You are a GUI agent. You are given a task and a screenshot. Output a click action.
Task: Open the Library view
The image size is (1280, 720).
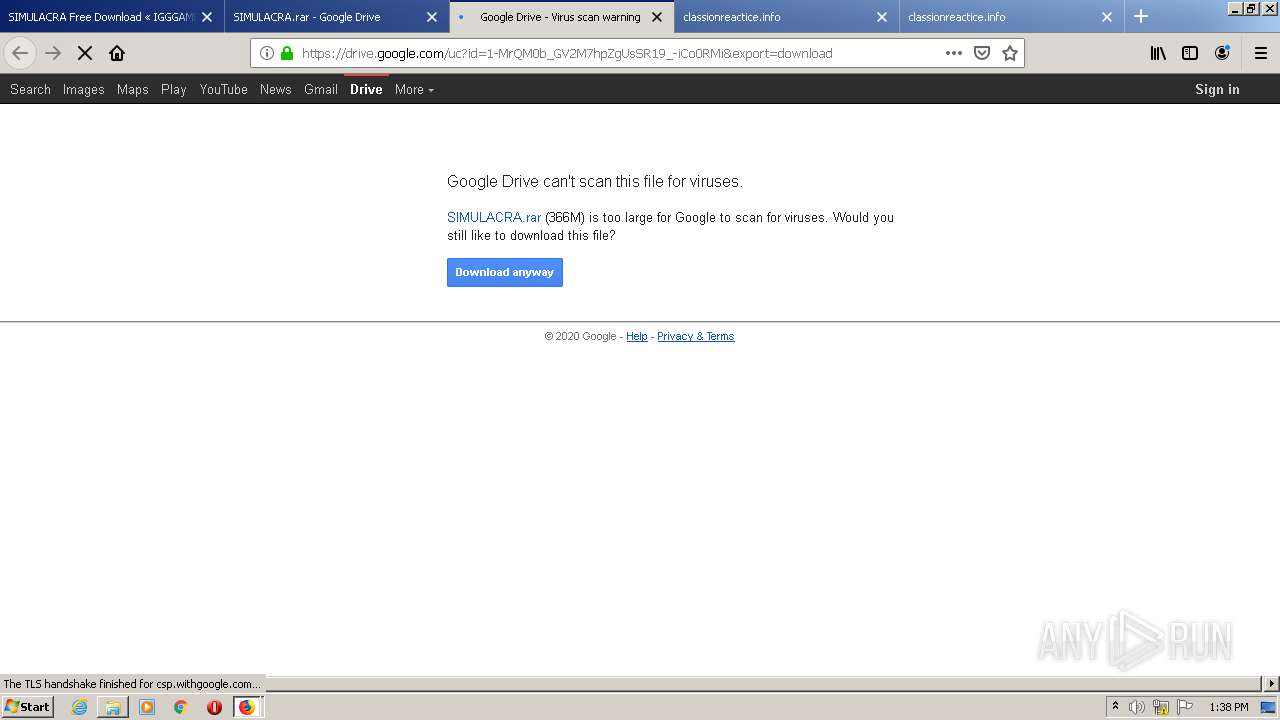1158,53
